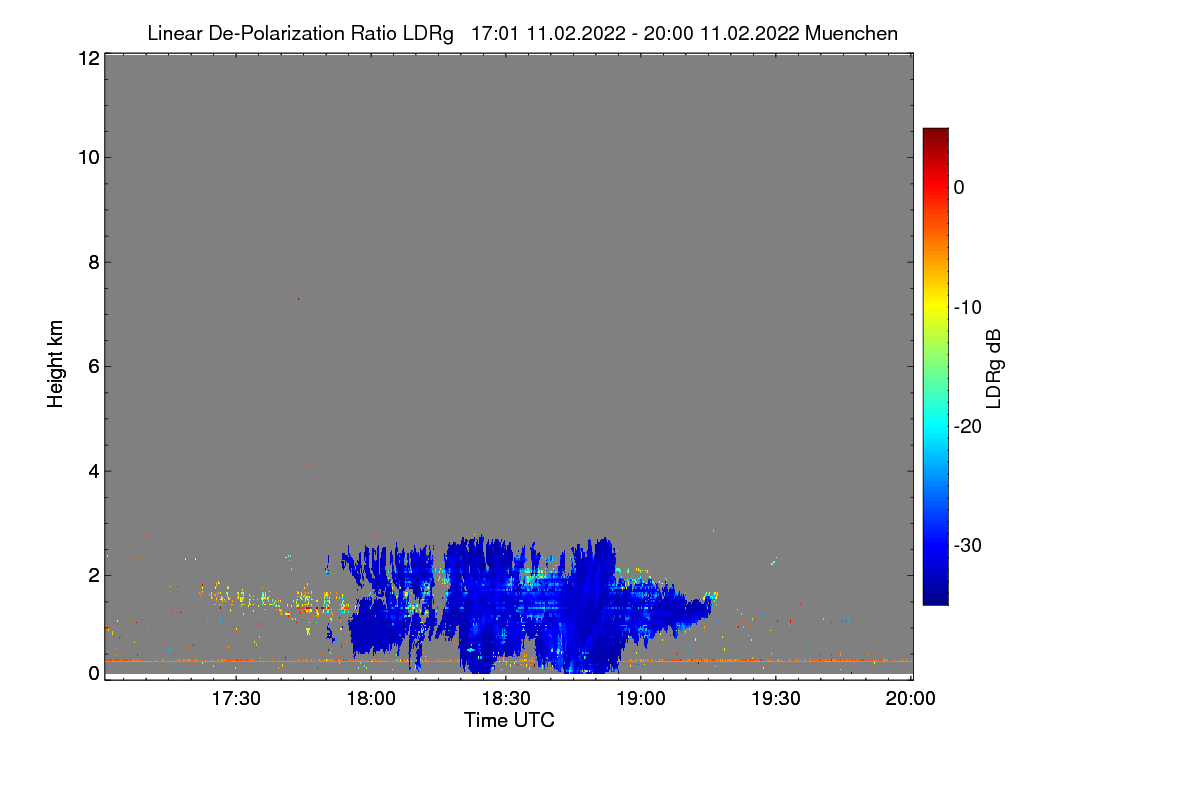Click the '17:30' time tick label
This screenshot has height=800, width=1200.
(236, 699)
